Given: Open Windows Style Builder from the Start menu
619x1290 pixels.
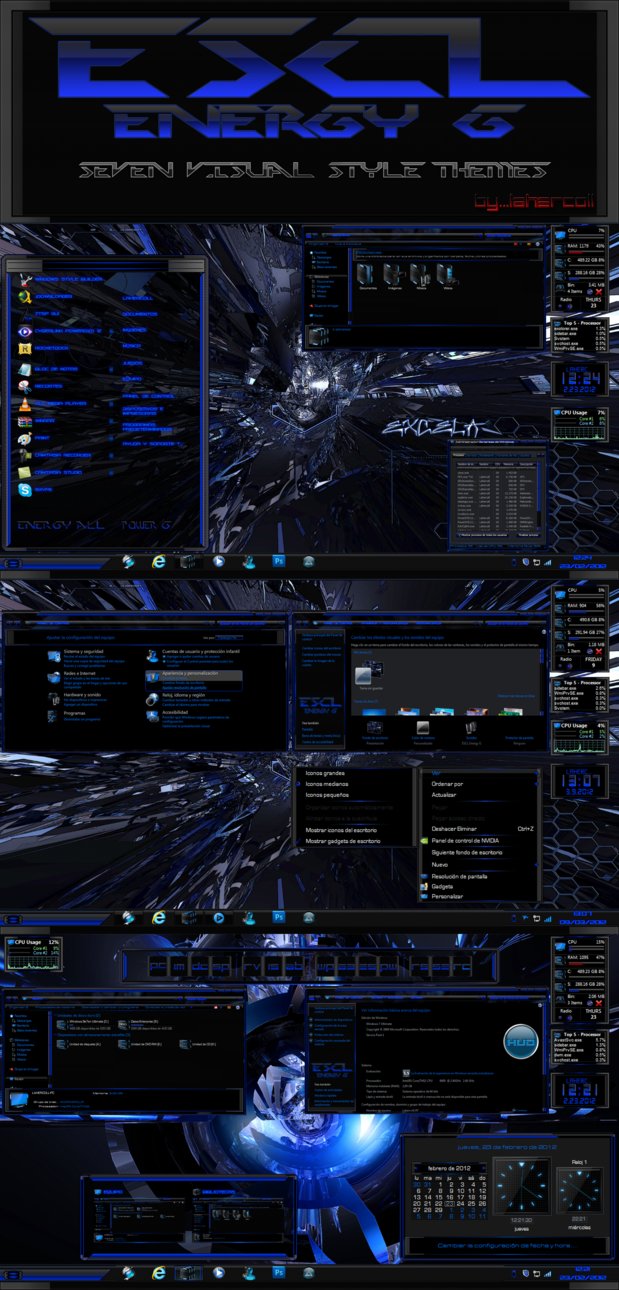Looking at the screenshot, I should (60, 280).
